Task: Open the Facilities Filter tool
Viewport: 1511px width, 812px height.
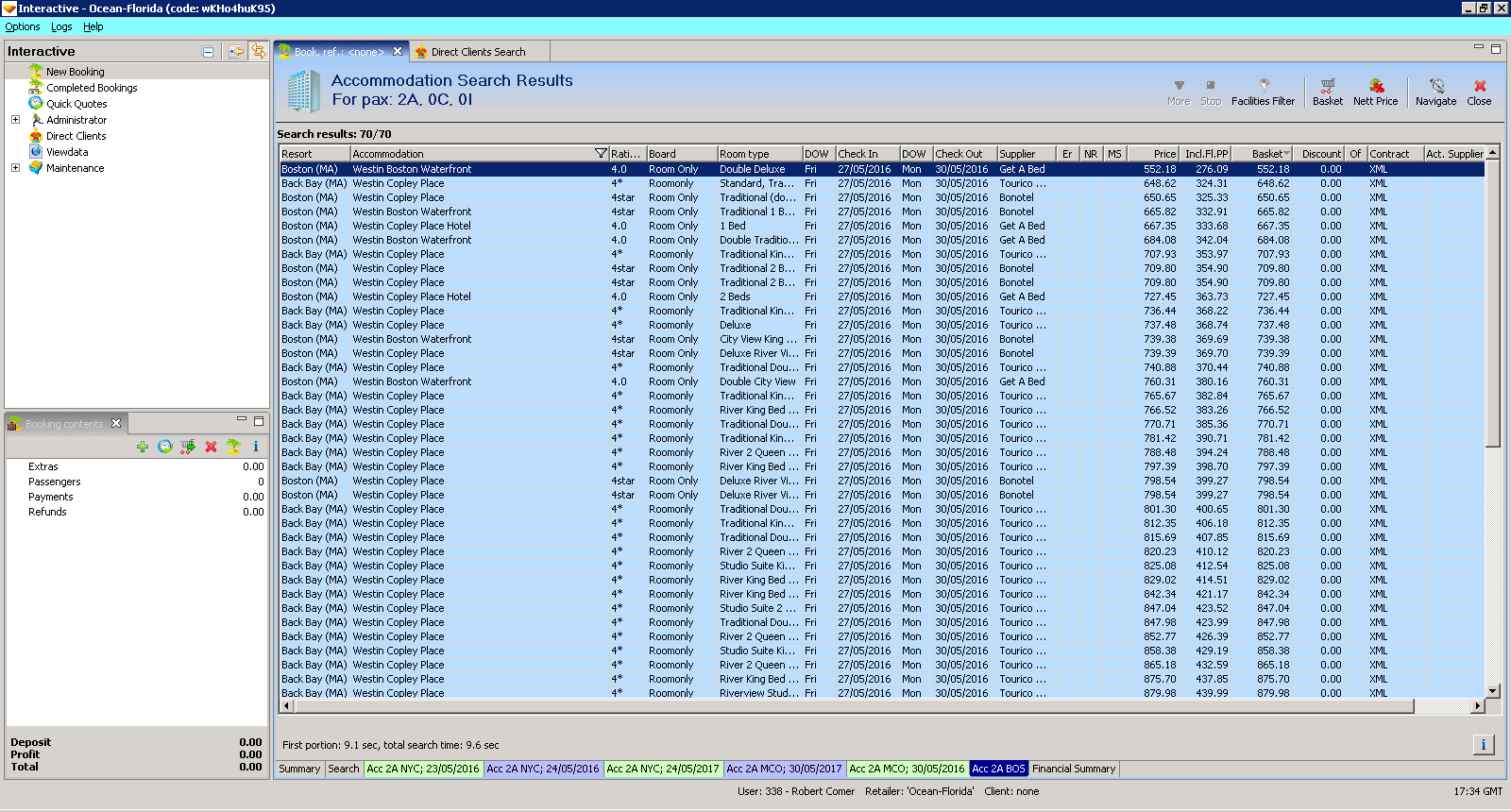Action: pos(1263,92)
